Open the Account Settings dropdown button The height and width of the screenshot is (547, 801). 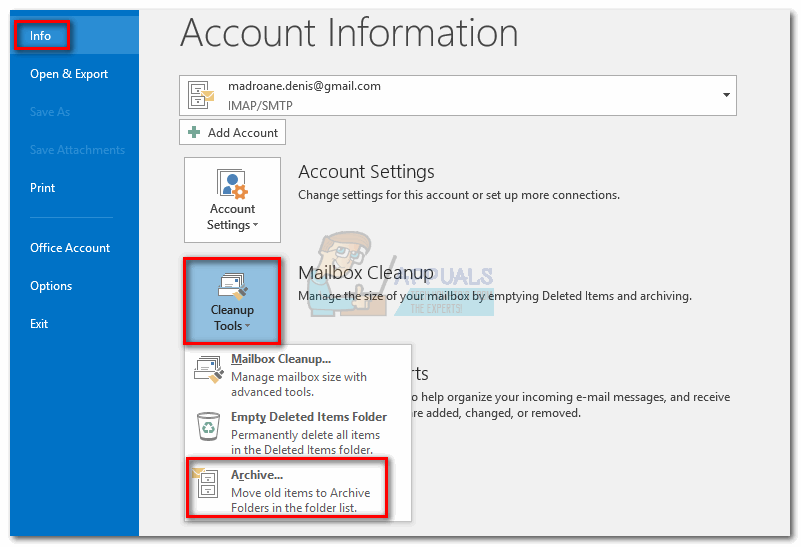[x=232, y=200]
